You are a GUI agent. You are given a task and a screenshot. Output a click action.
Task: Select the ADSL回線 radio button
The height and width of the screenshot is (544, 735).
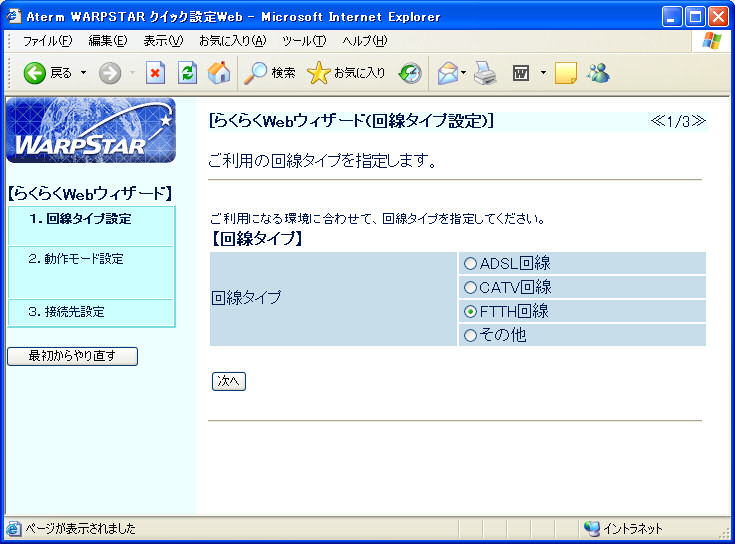coord(470,264)
